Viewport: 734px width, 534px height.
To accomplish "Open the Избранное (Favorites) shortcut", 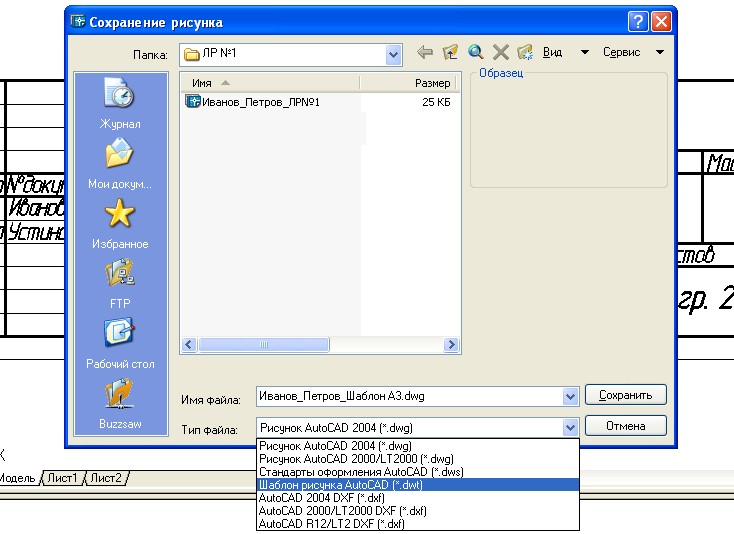I will pos(119,223).
